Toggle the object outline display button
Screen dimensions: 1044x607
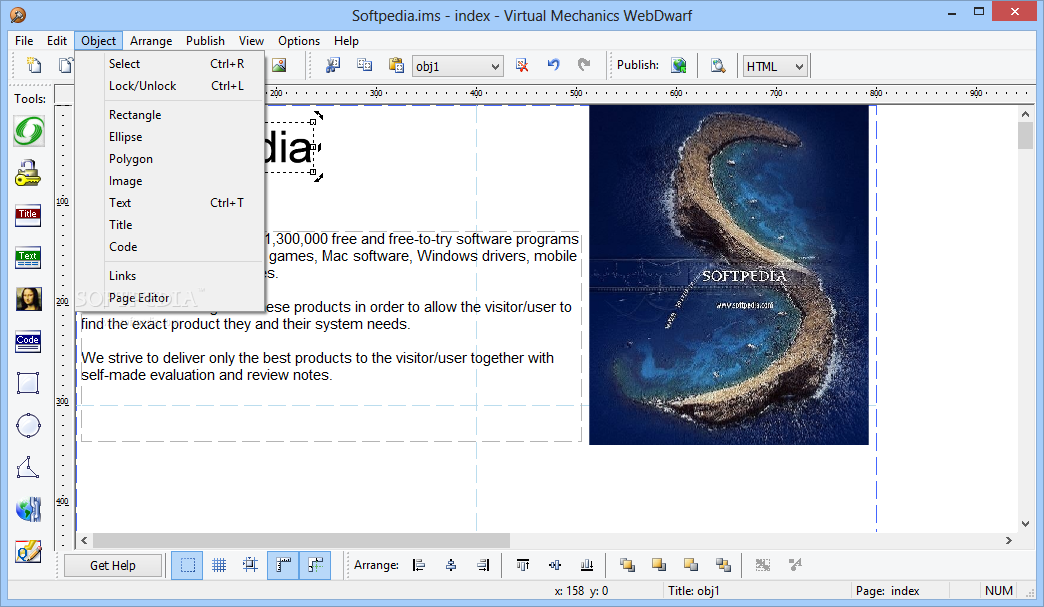(187, 566)
